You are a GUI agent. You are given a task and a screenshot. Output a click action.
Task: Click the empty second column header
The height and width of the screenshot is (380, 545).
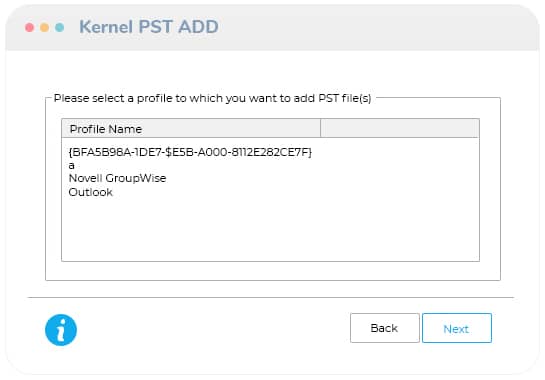pyautogui.click(x=400, y=129)
